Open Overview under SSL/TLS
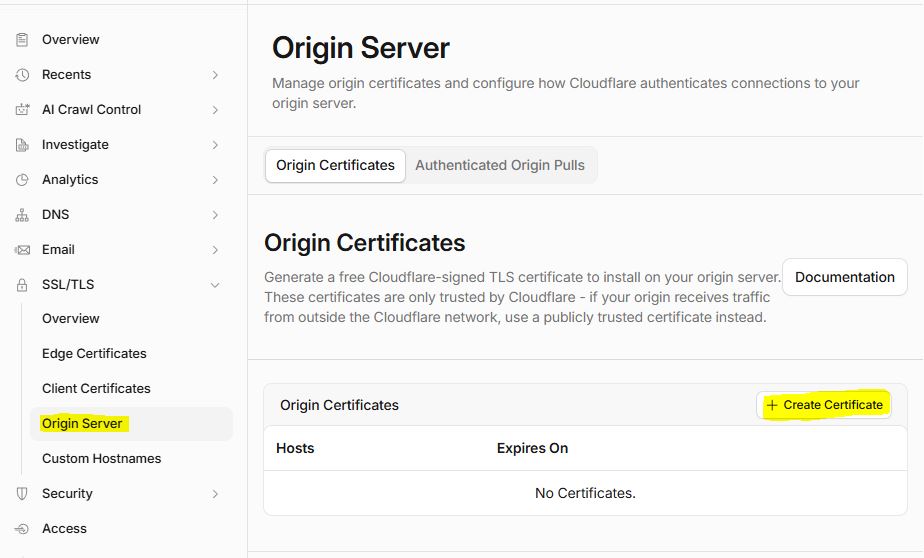The width and height of the screenshot is (924, 558). pyautogui.click(x=70, y=319)
